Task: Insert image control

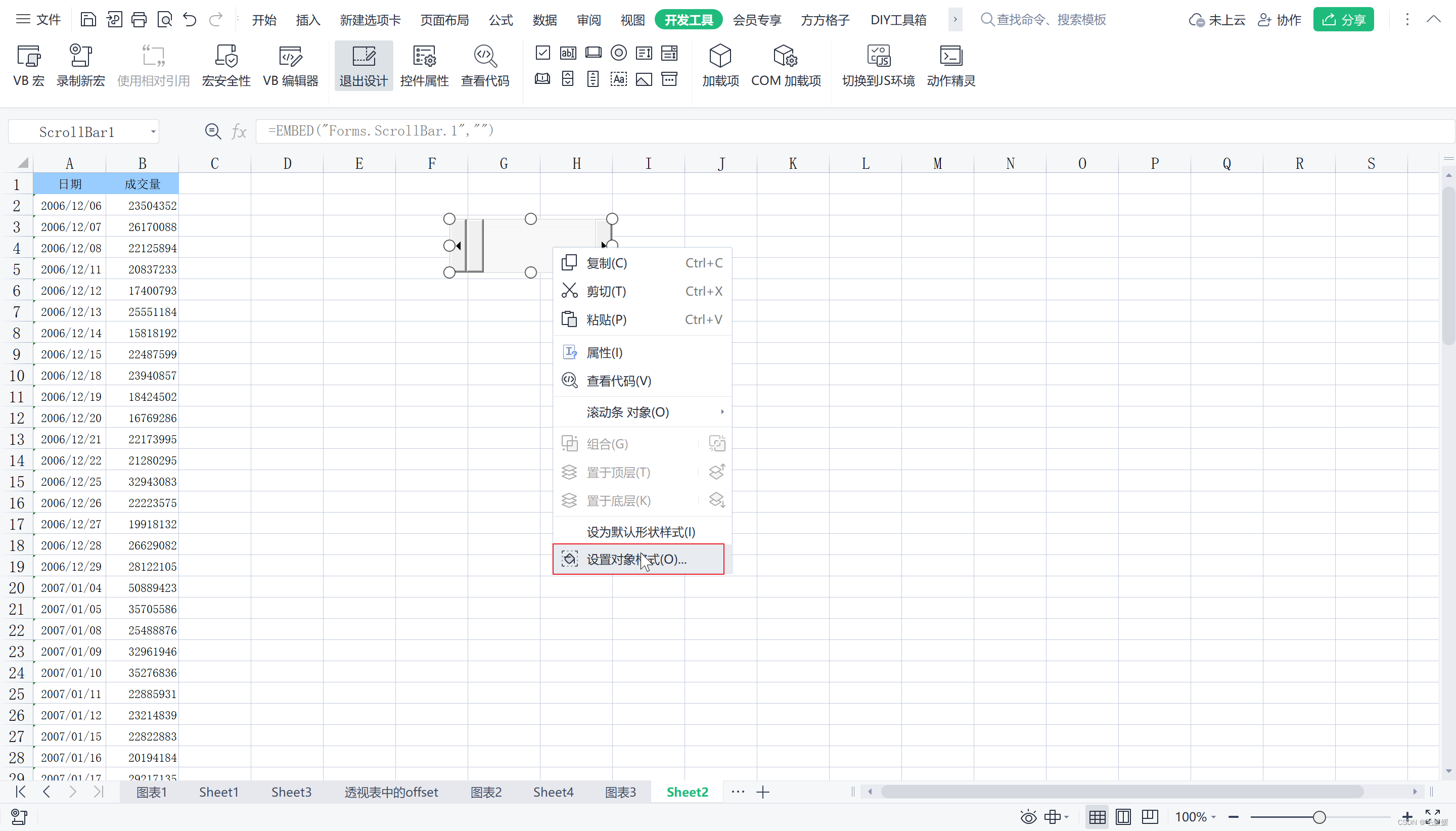Action: (644, 79)
